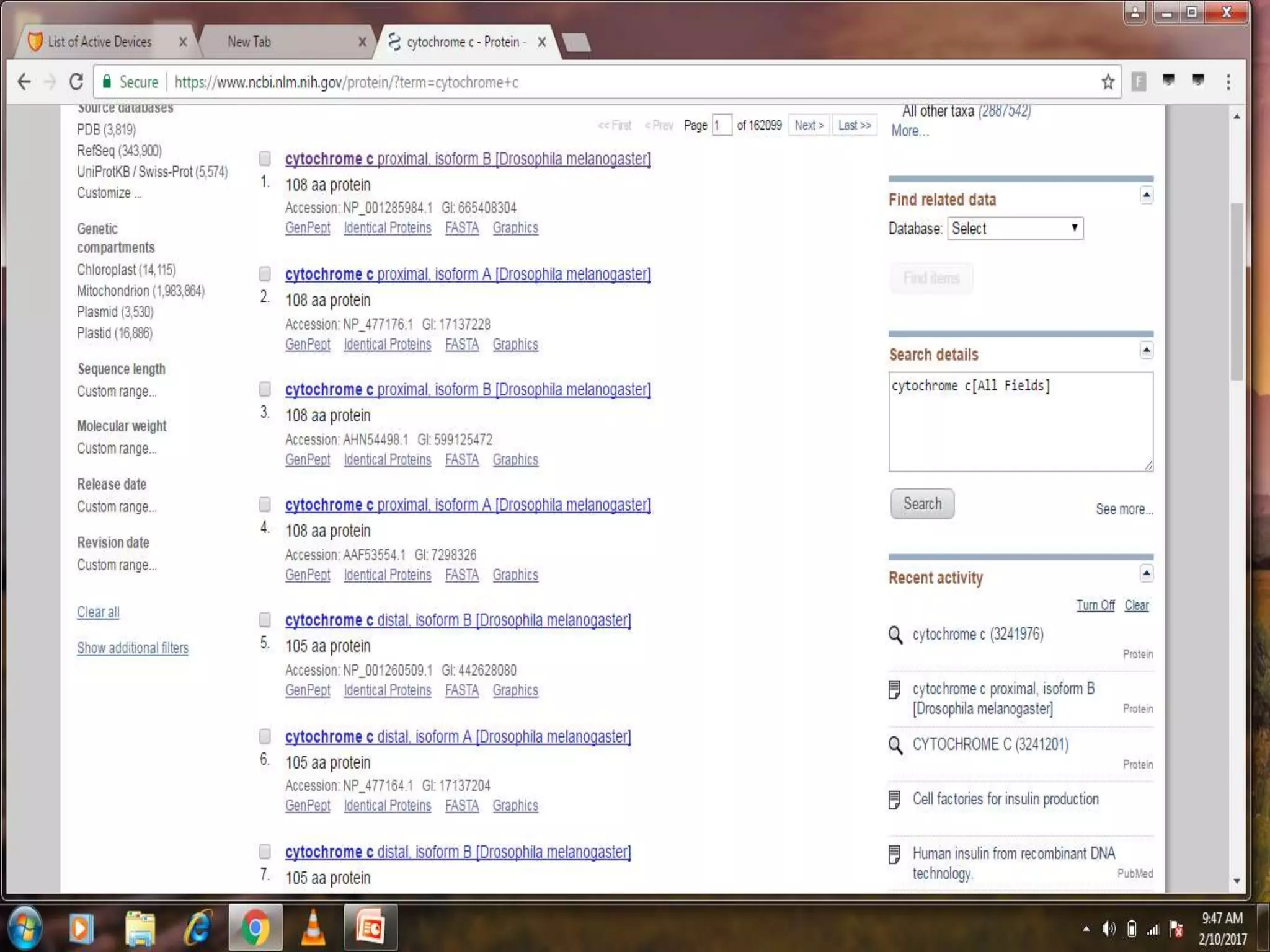Collapse the Search details panel
1270x952 pixels.
click(x=1146, y=351)
